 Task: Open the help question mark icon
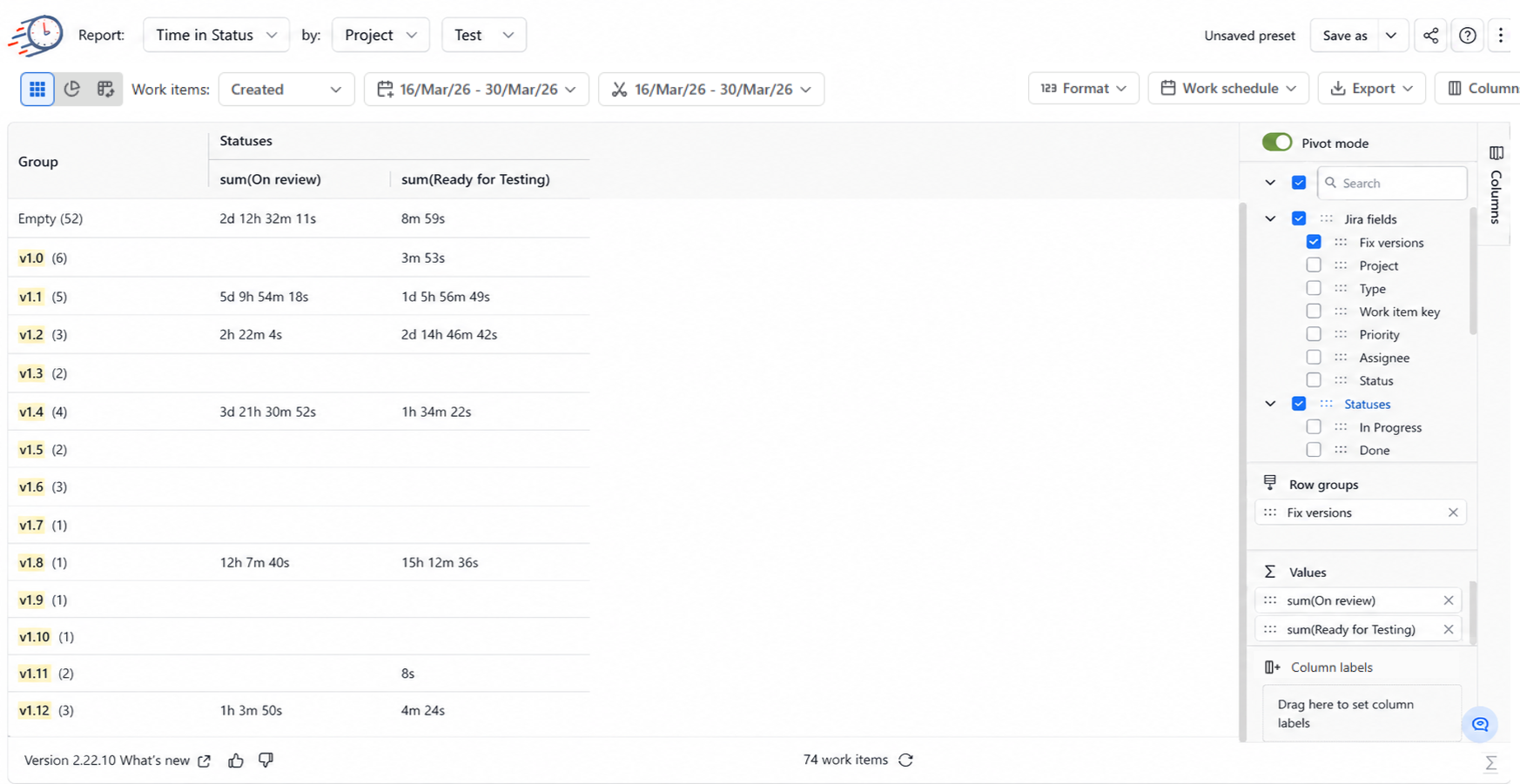click(x=1468, y=36)
